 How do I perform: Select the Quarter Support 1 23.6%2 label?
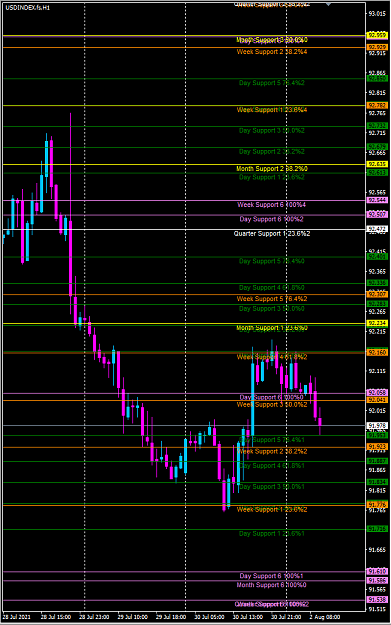coord(272,233)
